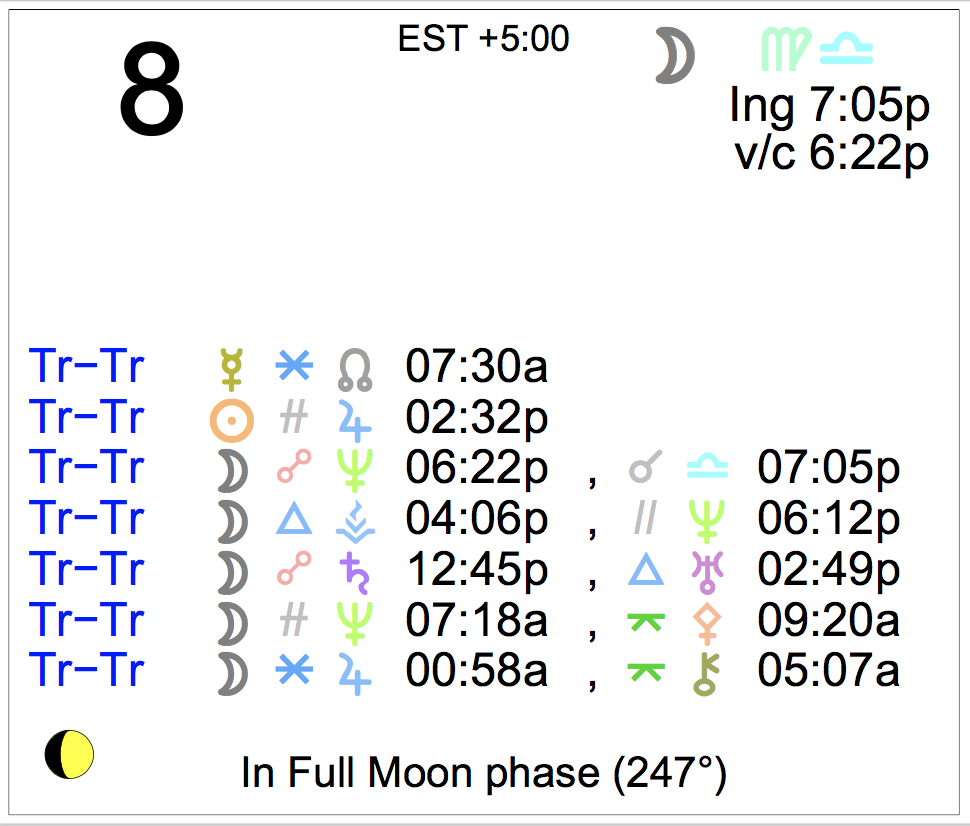The height and width of the screenshot is (826, 970).
Task: Select the first Tr-Tr label
Action: click(x=87, y=368)
